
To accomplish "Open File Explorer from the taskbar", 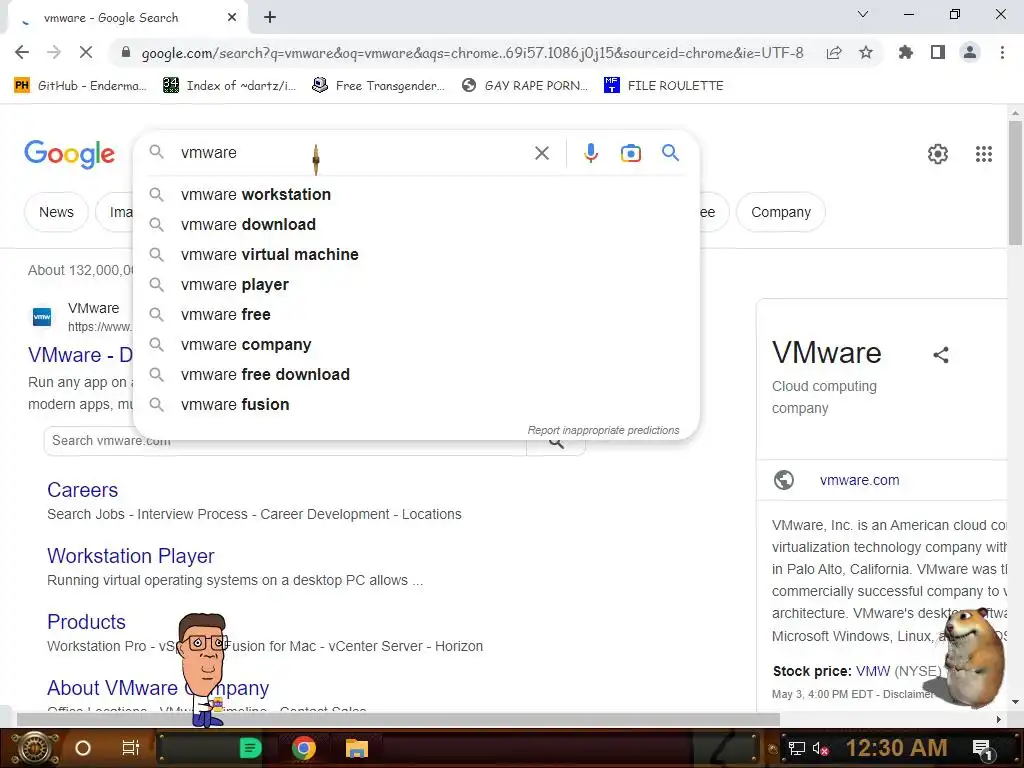I will click(357, 748).
